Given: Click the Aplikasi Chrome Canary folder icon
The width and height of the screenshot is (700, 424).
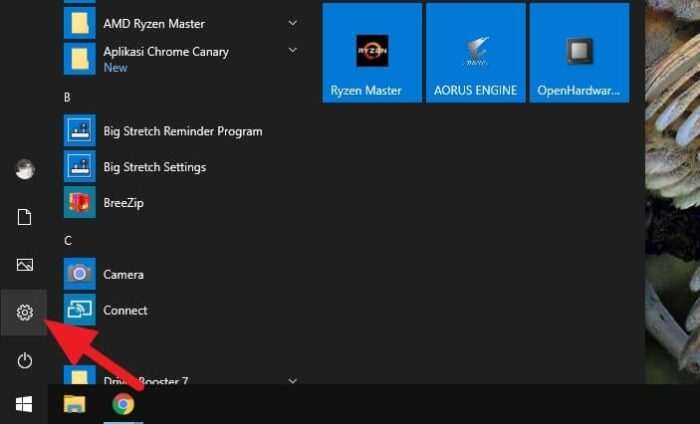Looking at the screenshot, I should (x=79, y=58).
